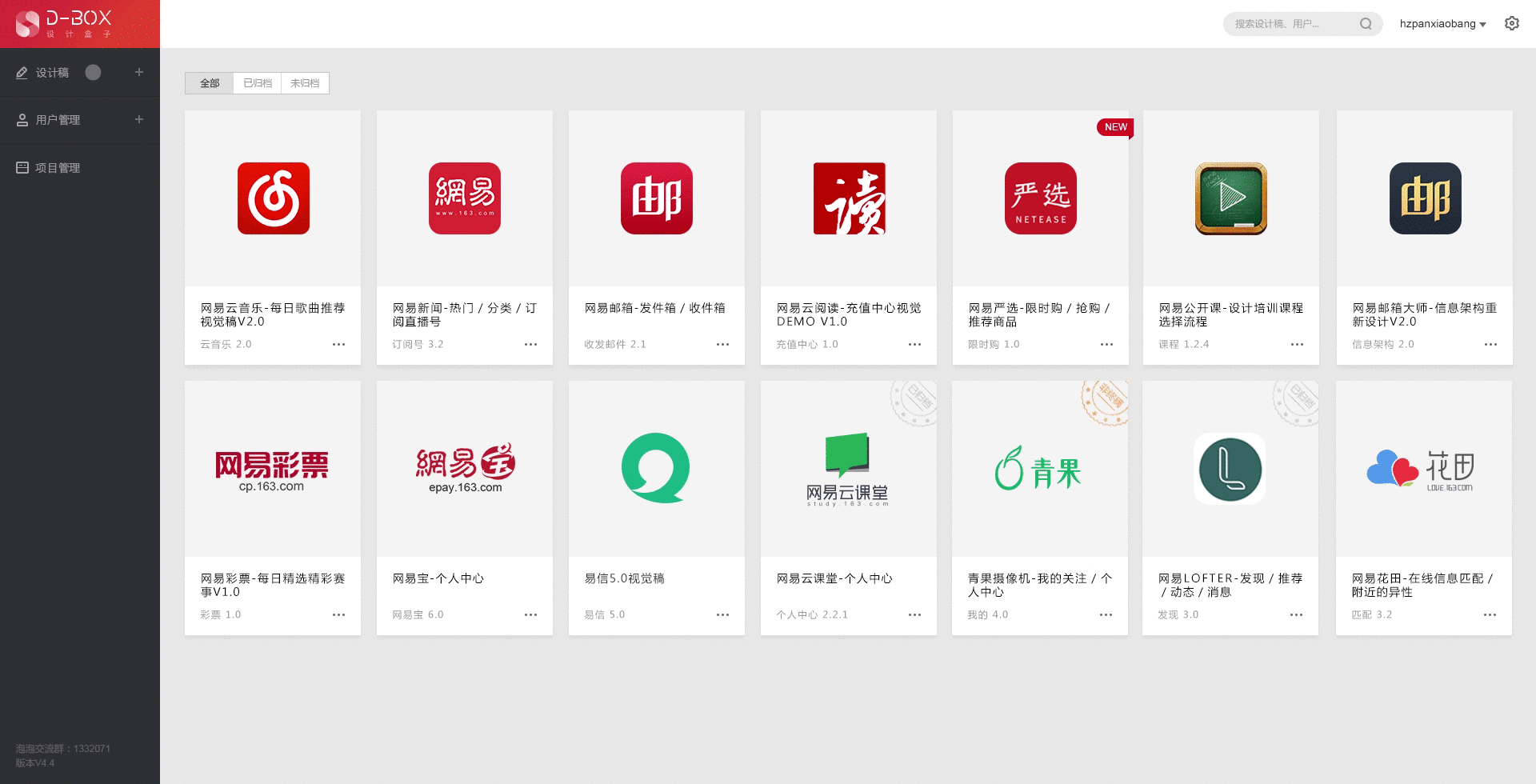Open more options for 匹配 3.2 card
The height and width of the screenshot is (784, 1536).
(x=1490, y=615)
